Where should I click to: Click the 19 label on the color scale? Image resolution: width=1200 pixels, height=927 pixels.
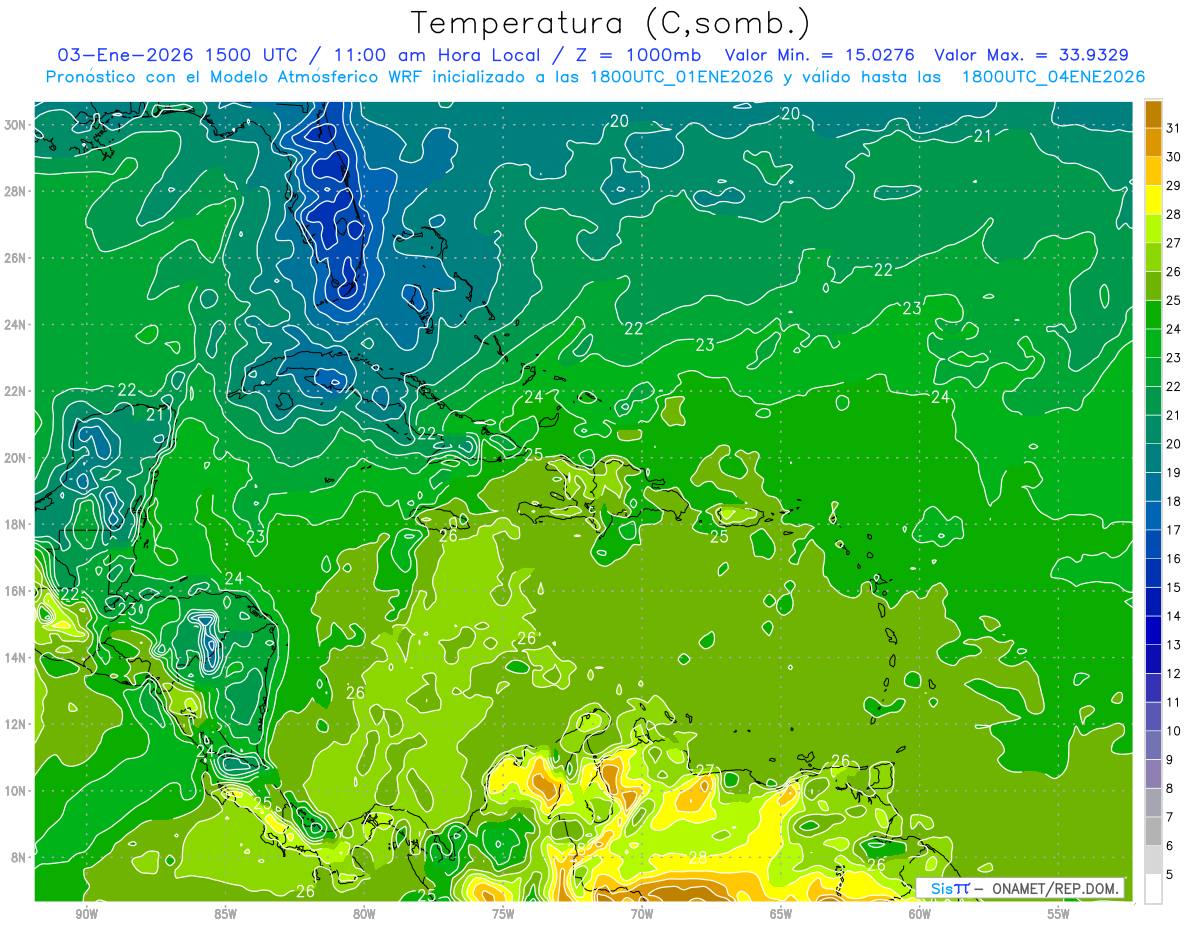pos(1174,472)
